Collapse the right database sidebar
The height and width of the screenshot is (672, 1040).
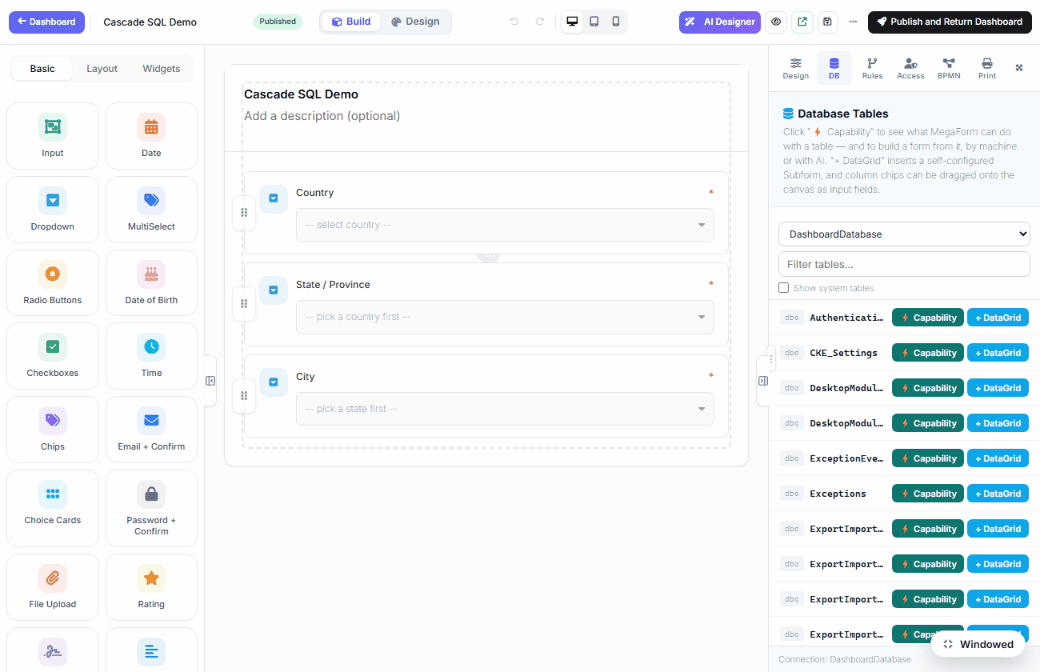pos(763,381)
